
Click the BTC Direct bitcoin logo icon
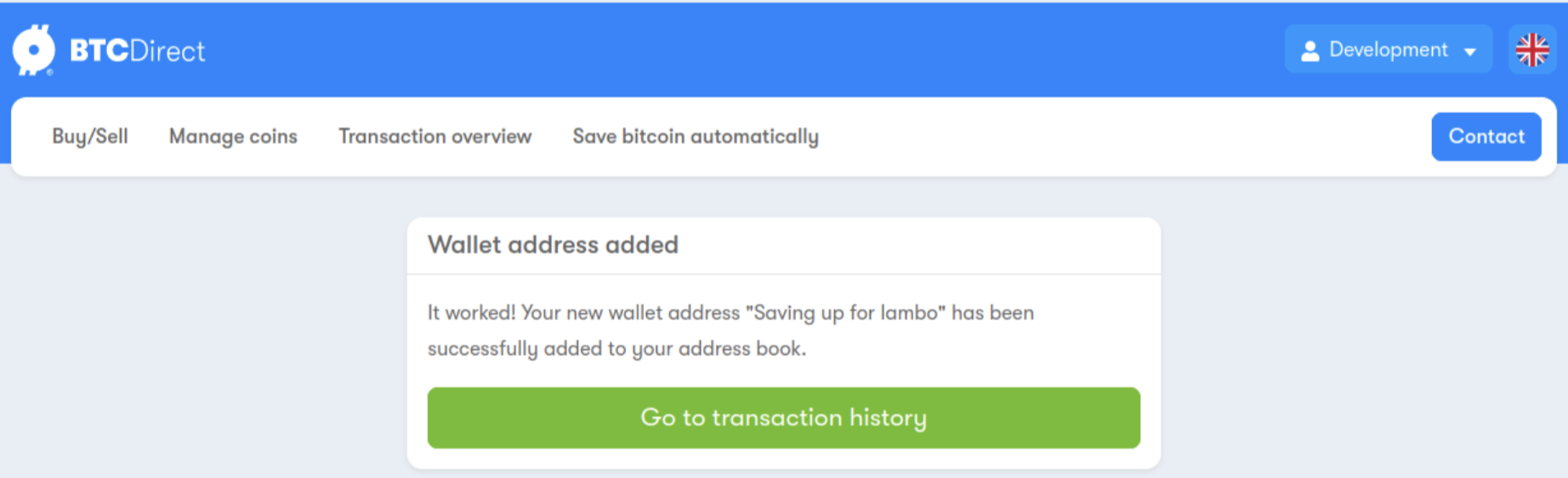tap(34, 50)
